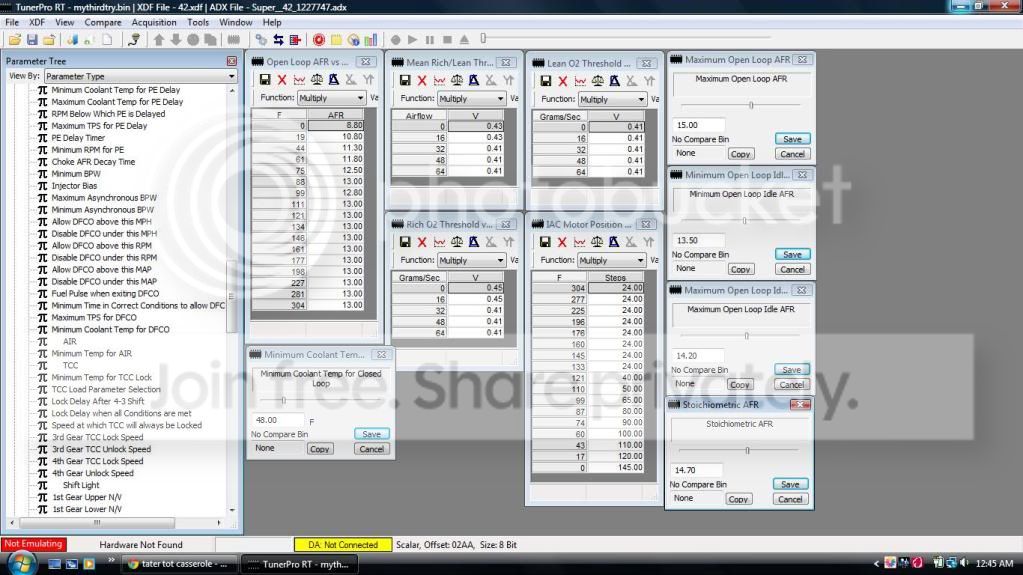Select Injector Bias in parameter tree

74,186
